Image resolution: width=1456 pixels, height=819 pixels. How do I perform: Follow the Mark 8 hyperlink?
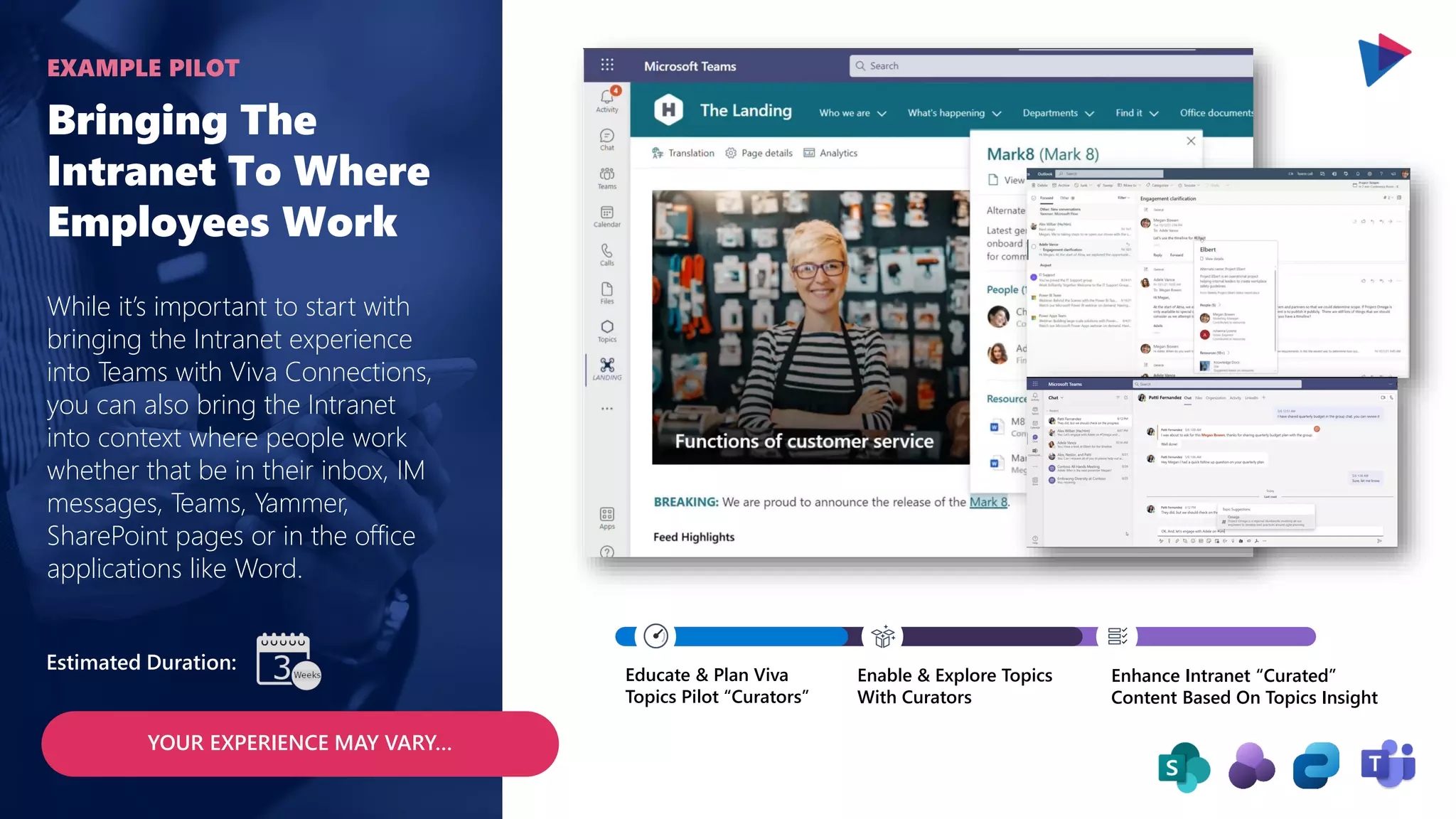coord(988,502)
